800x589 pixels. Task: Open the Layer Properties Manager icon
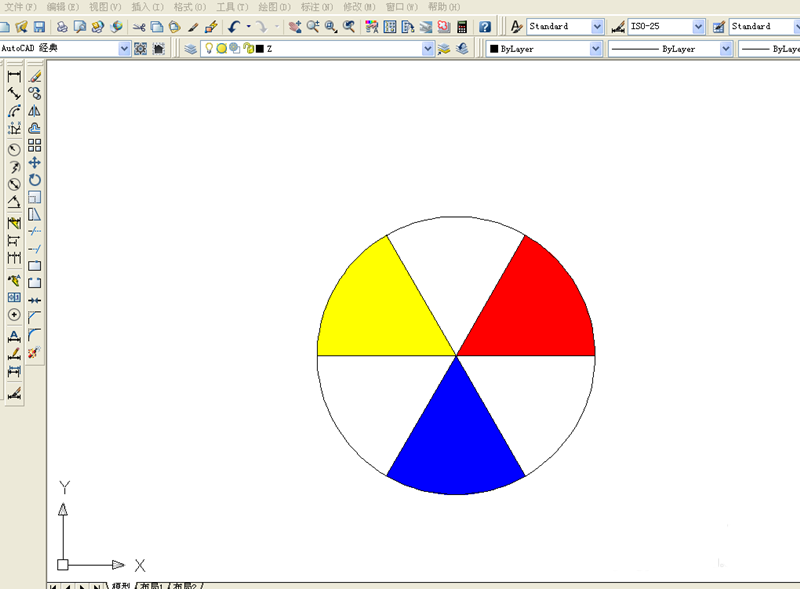point(190,49)
